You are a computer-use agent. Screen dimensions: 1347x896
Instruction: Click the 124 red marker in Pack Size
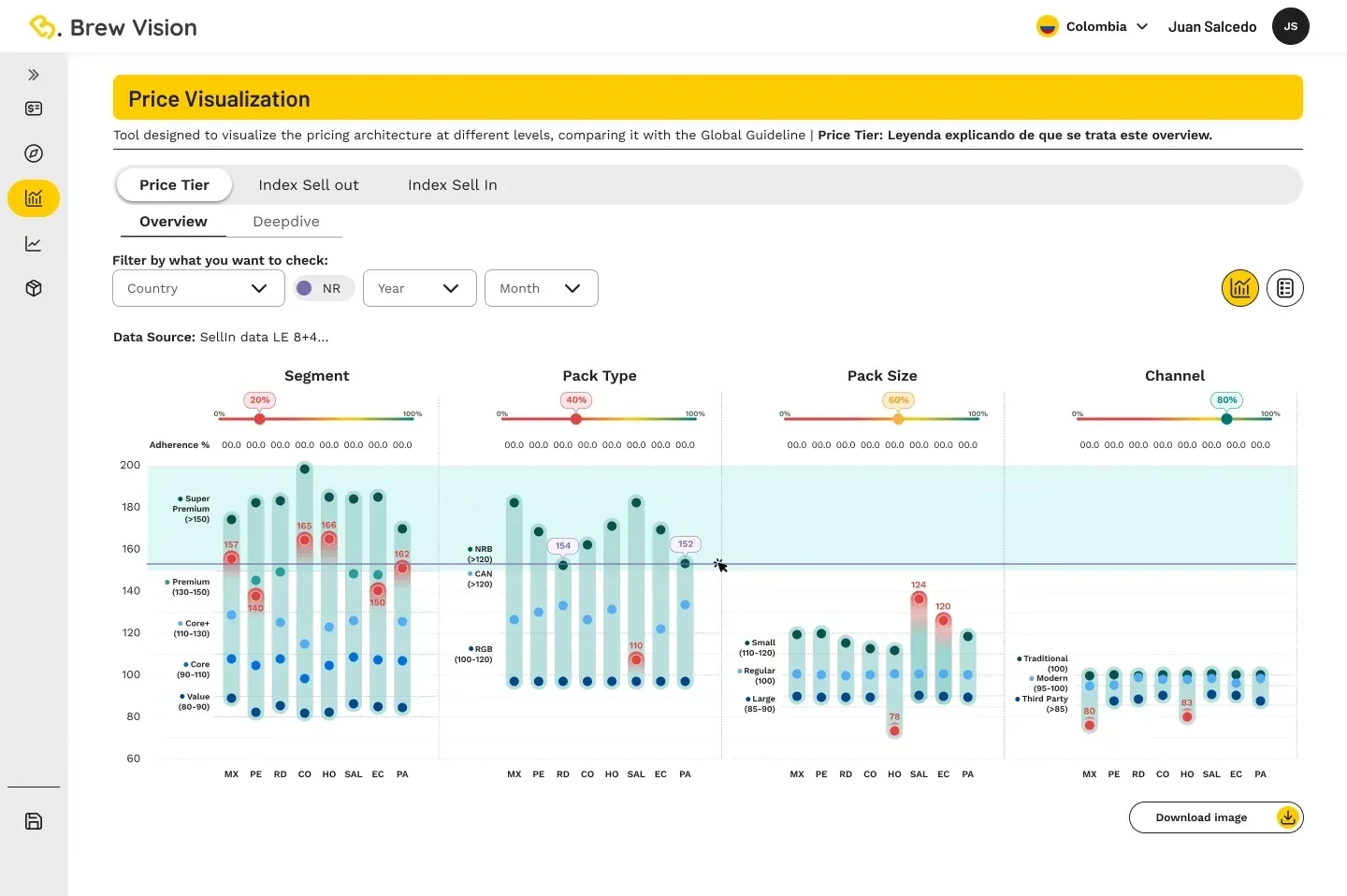(x=919, y=599)
